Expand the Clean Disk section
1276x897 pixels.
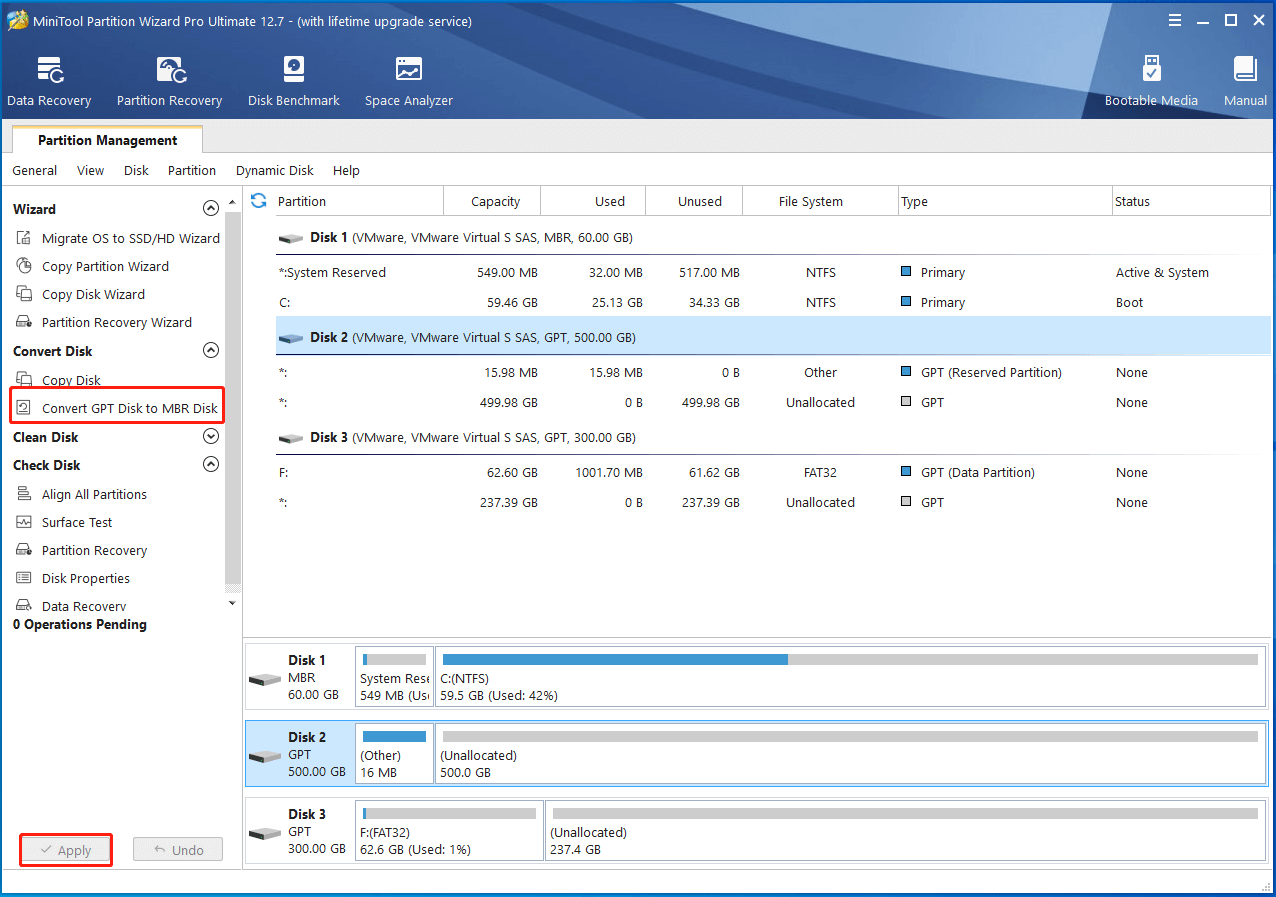(x=210, y=437)
